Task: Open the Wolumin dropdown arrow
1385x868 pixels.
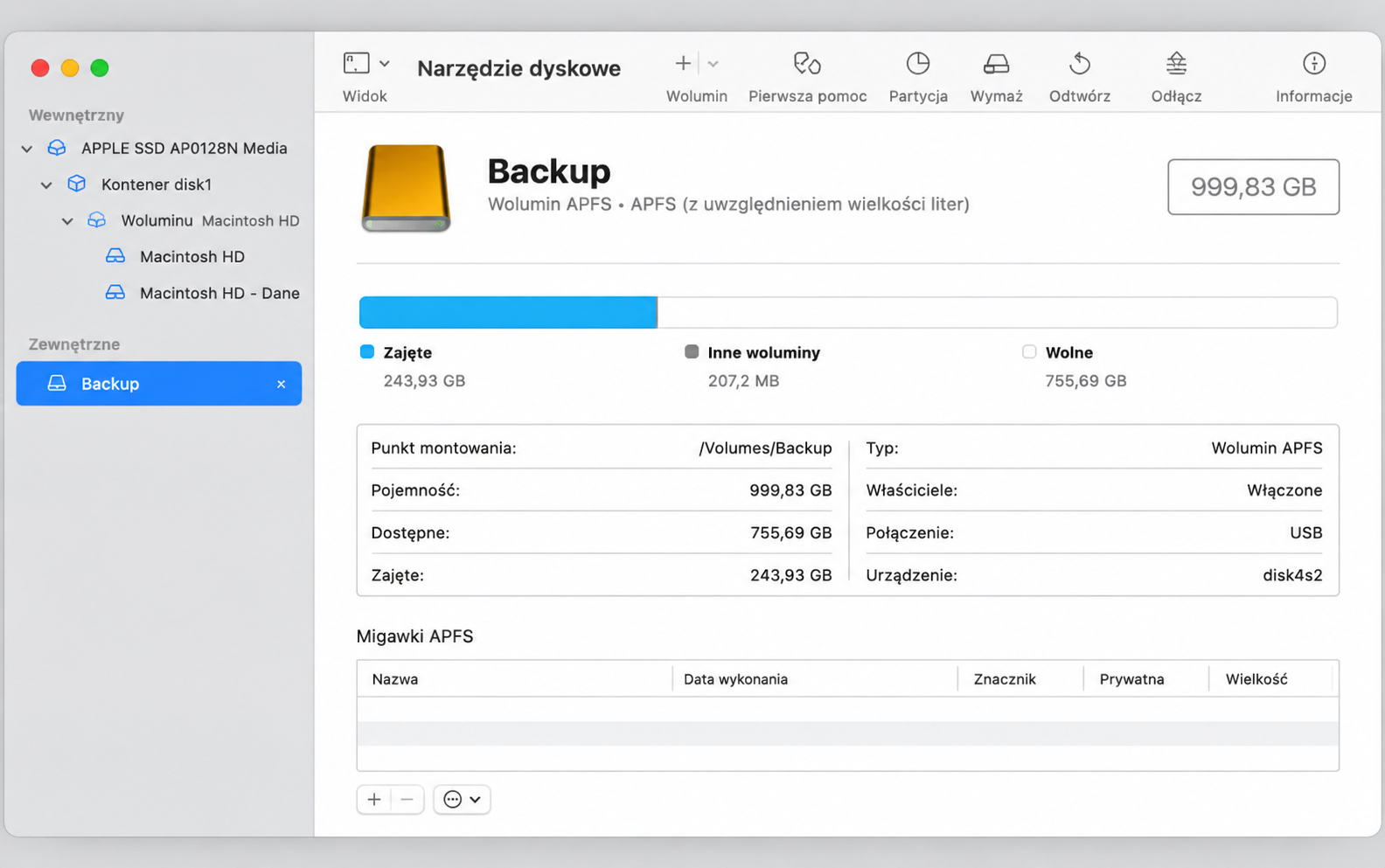Action: click(713, 64)
